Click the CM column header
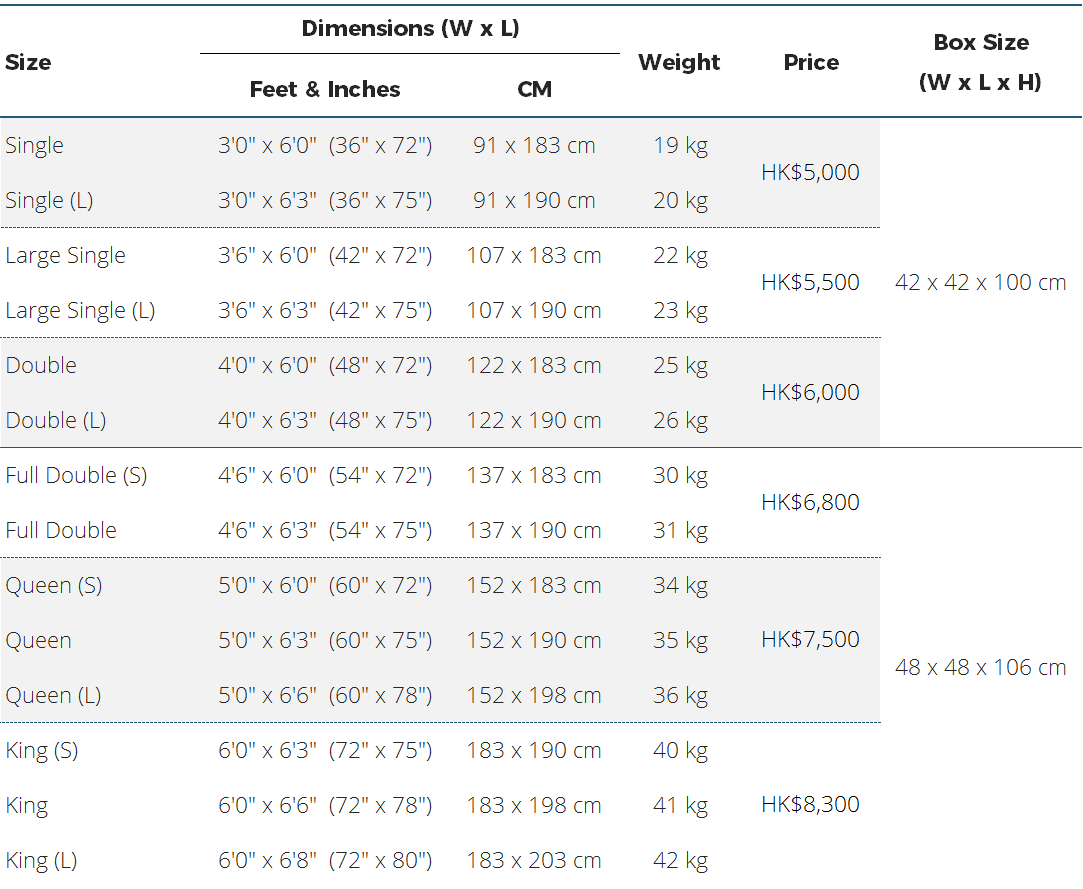The height and width of the screenshot is (889, 1083). point(534,89)
